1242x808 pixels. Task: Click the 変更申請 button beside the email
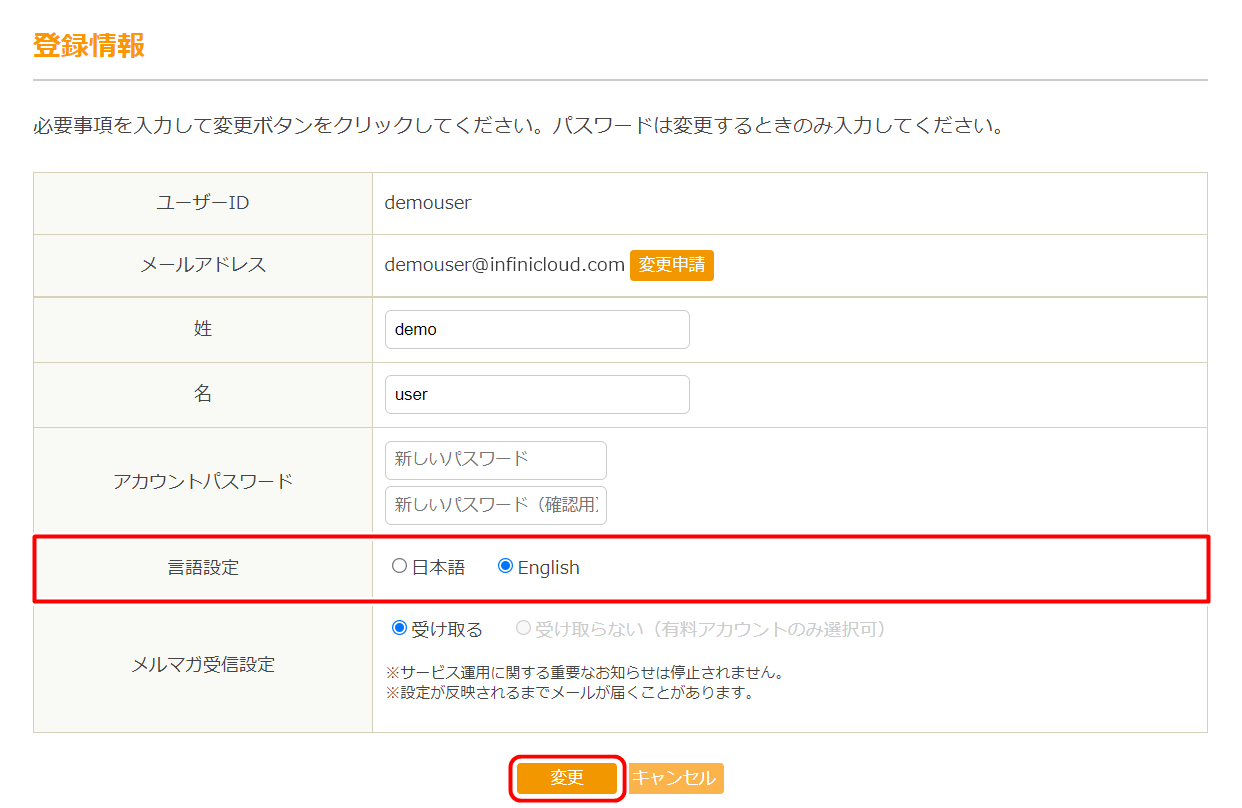click(671, 265)
